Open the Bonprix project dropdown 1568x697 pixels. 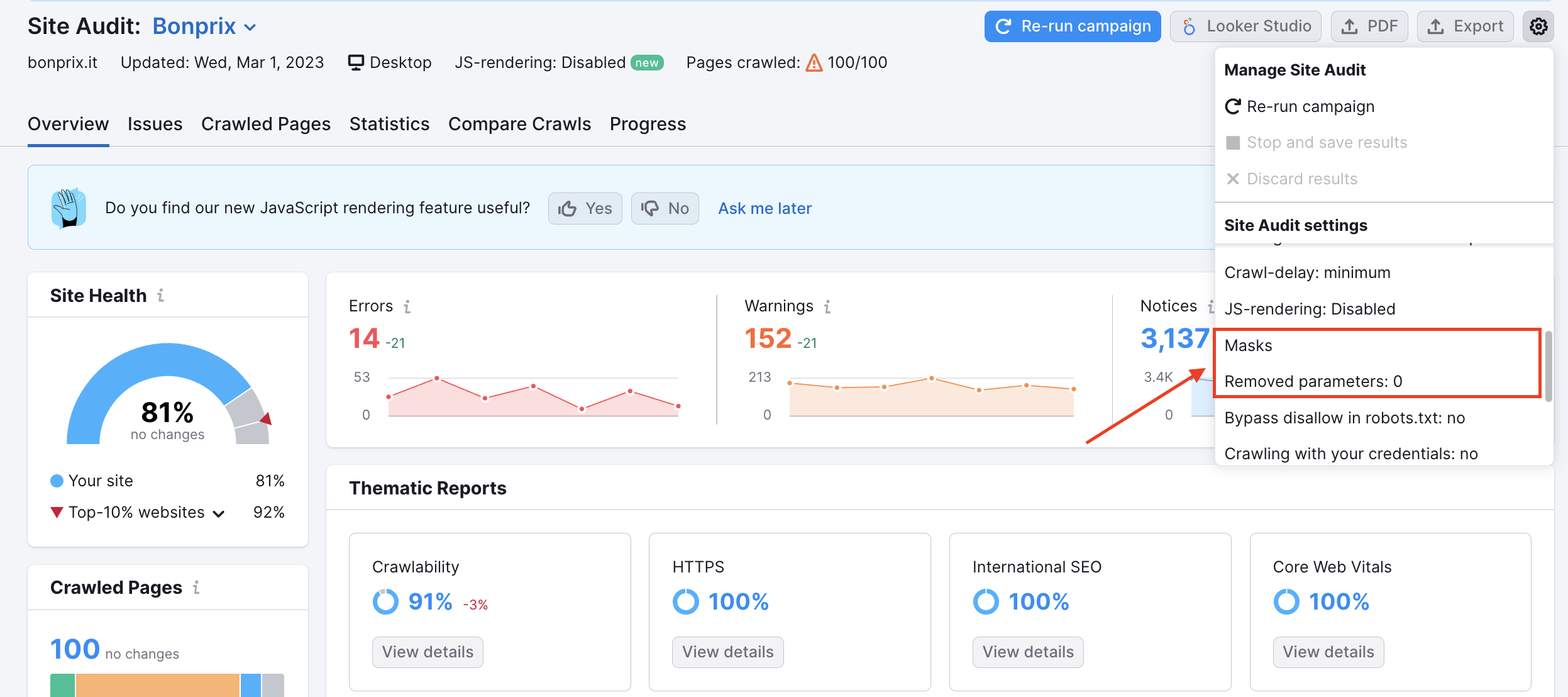(250, 27)
